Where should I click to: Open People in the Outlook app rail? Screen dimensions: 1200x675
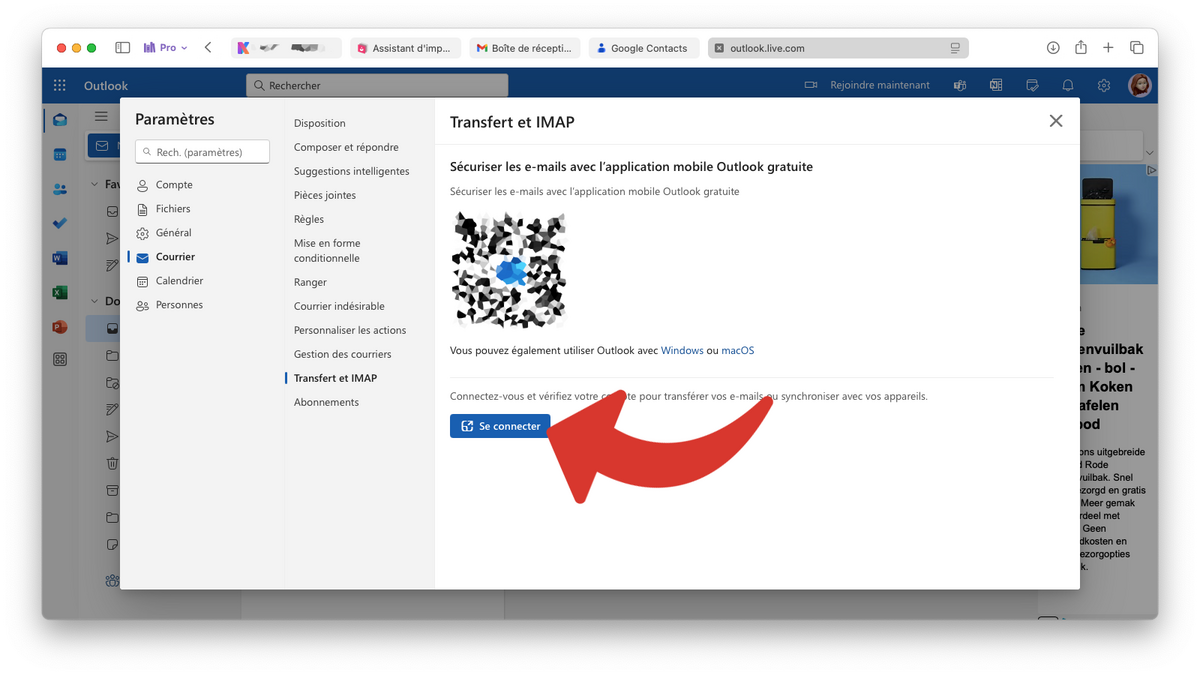click(60, 189)
